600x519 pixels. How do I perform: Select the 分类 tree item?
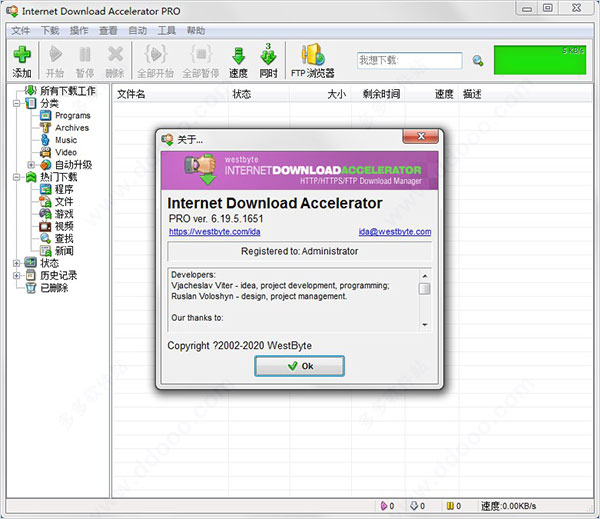(x=50, y=103)
